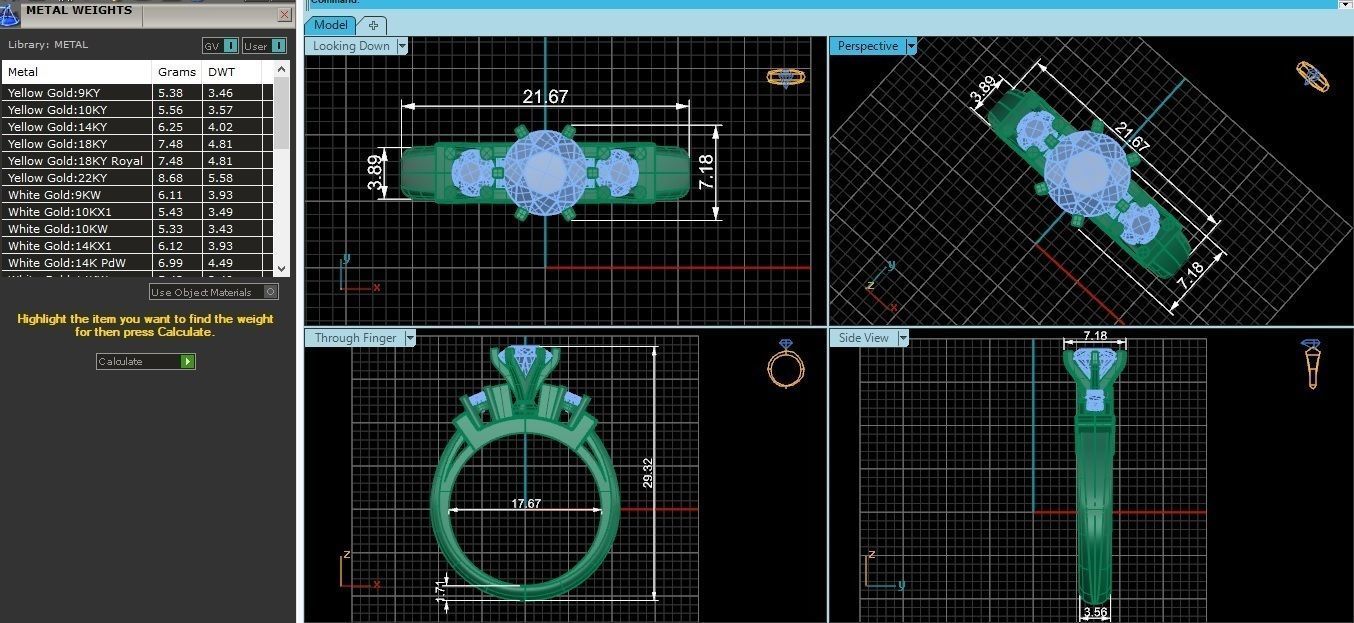Open Side View viewport dropdown arrow

[903, 338]
